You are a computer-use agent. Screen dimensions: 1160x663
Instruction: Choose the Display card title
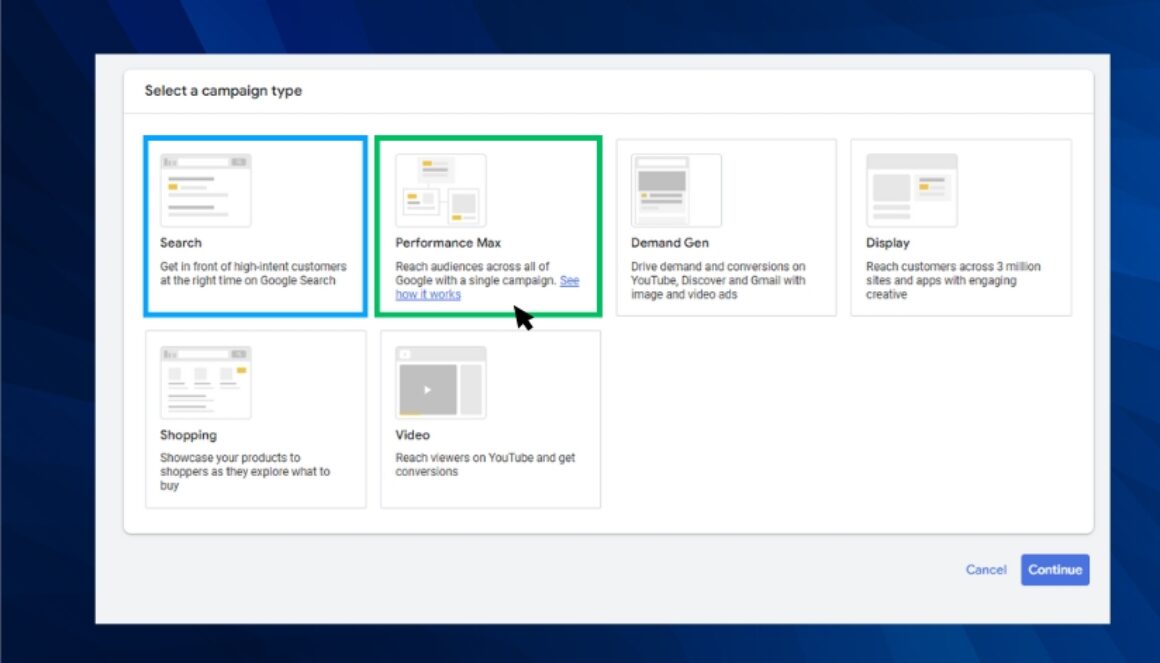888,243
